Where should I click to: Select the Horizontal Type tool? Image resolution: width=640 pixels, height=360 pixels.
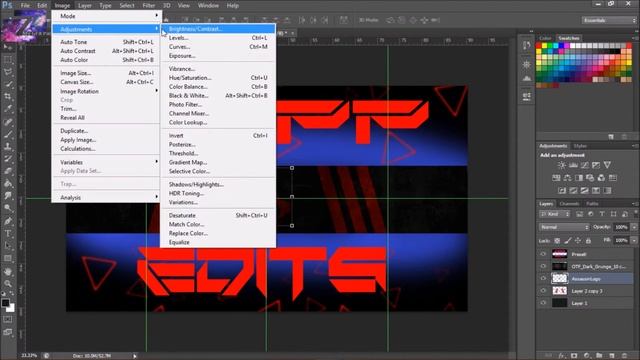[x=8, y=233]
